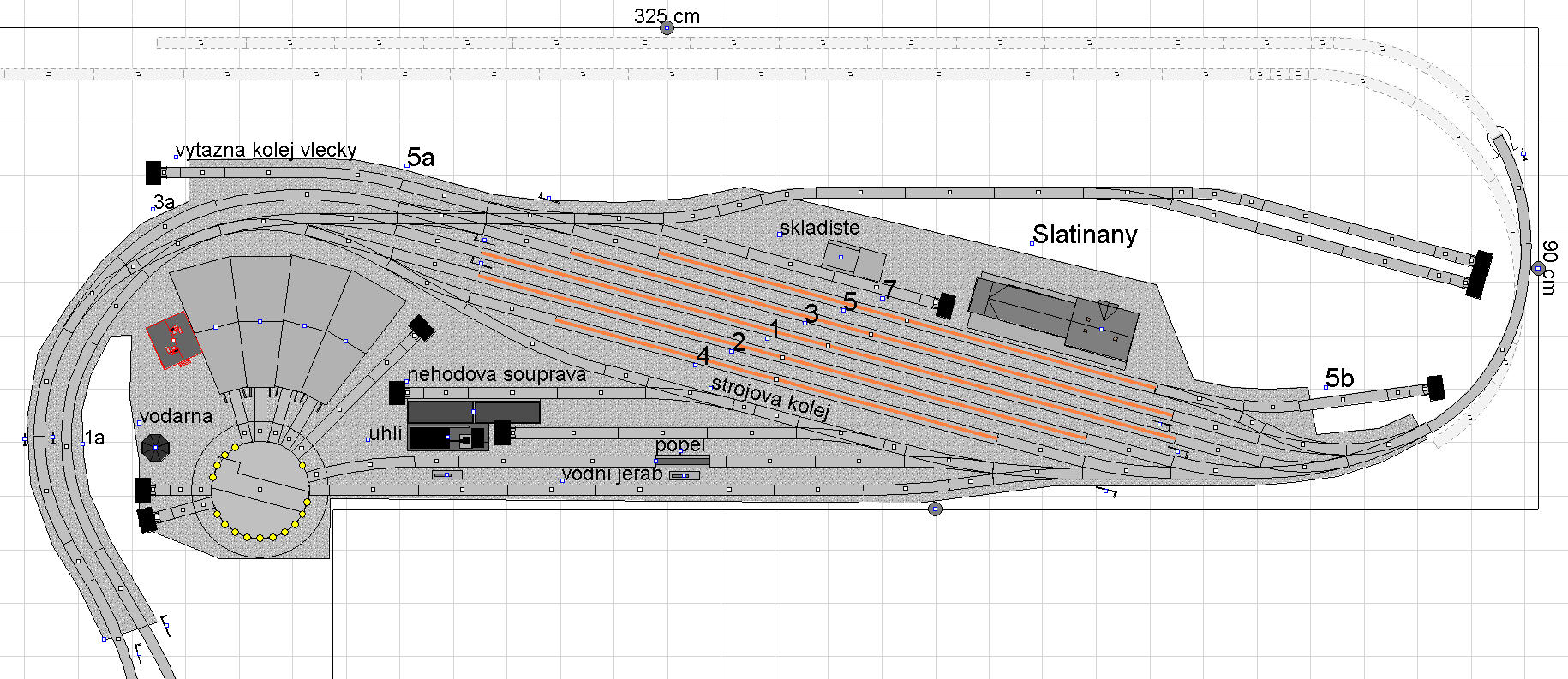Select the buffer stop at track 5b
This screenshot has width=1568, height=679.
click(x=1434, y=388)
